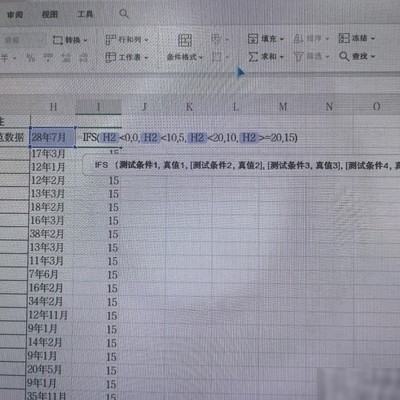Click the decrease decimal places icon
Image resolution: width=400 pixels, height=400 pixels.
83,58
